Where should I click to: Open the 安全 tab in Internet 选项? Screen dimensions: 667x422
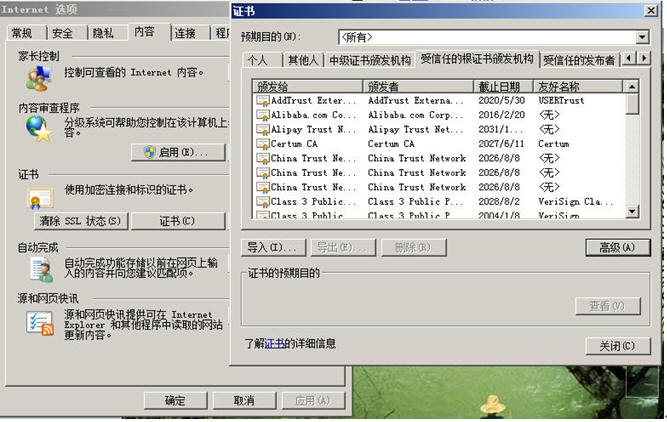(x=63, y=33)
